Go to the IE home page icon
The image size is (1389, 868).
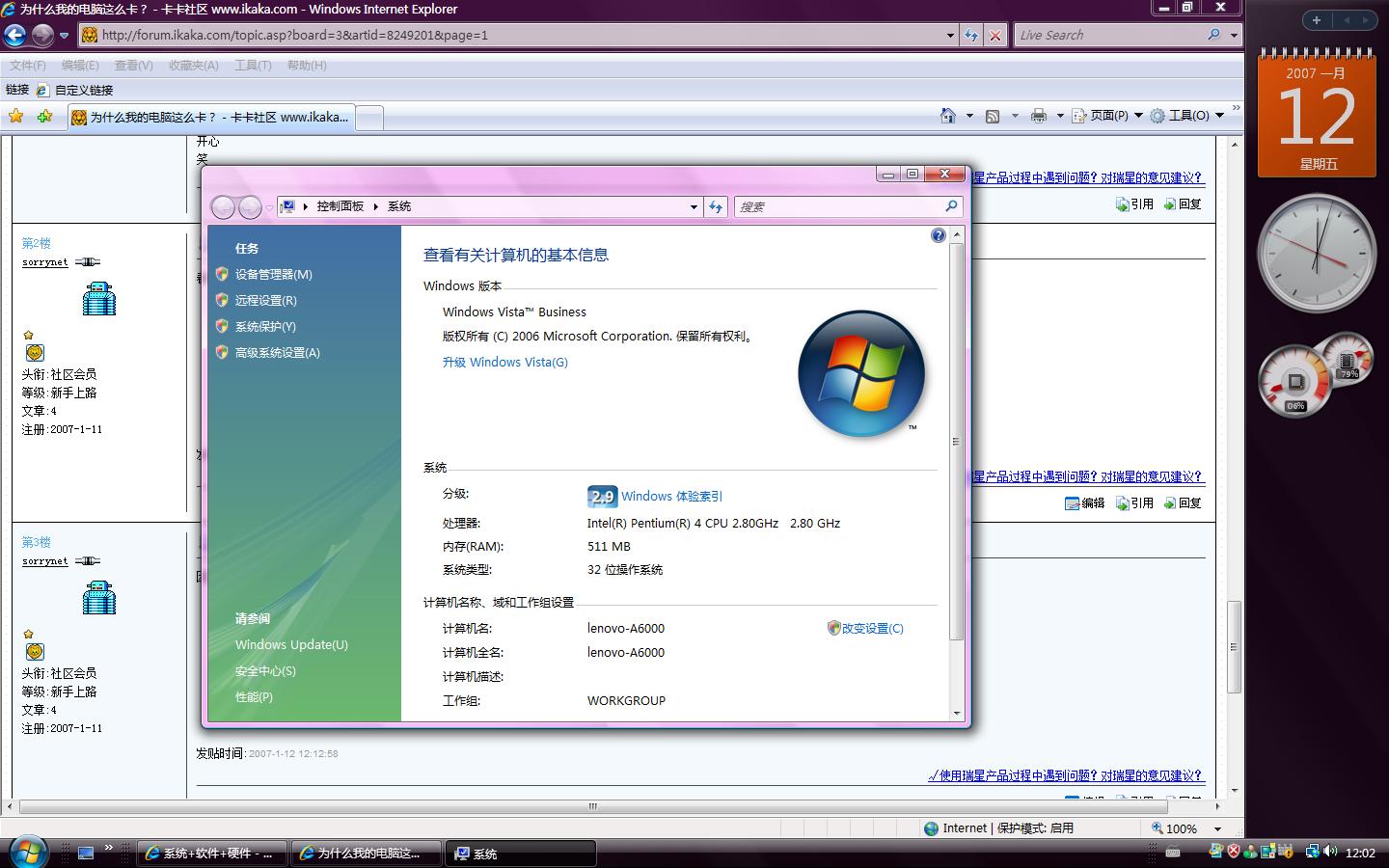(x=948, y=116)
